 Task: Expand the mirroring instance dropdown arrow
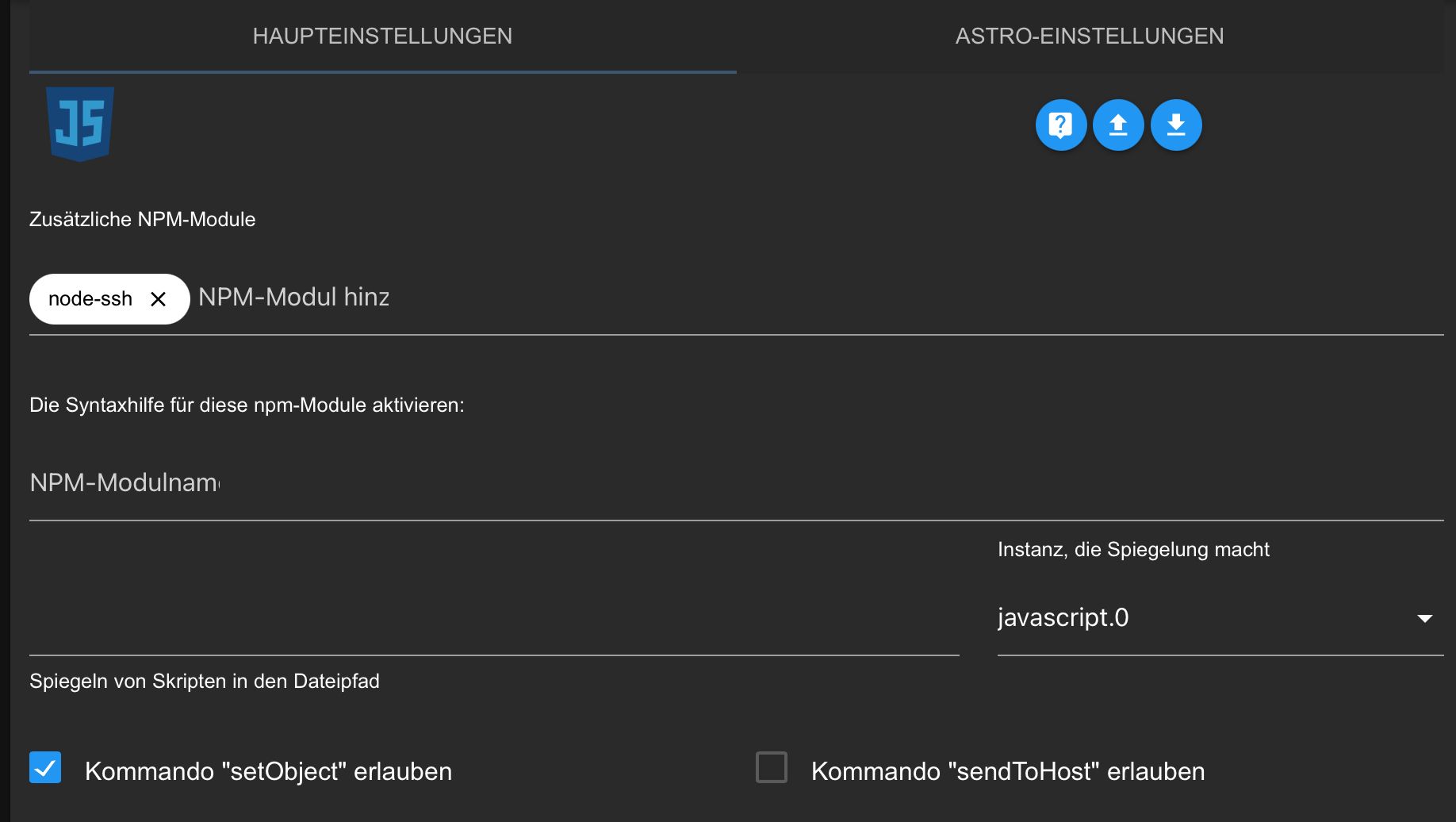1424,618
